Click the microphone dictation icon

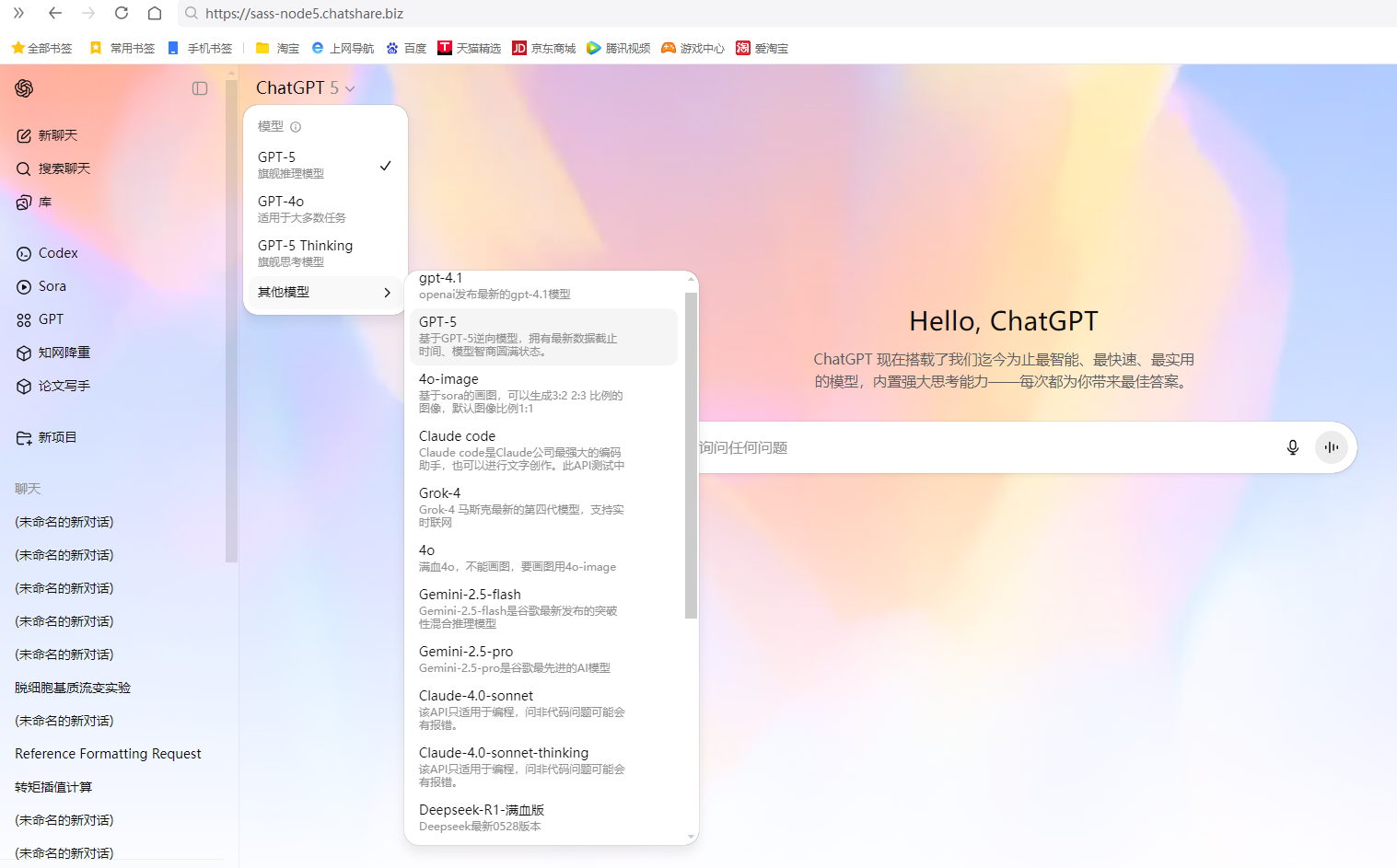(1293, 447)
